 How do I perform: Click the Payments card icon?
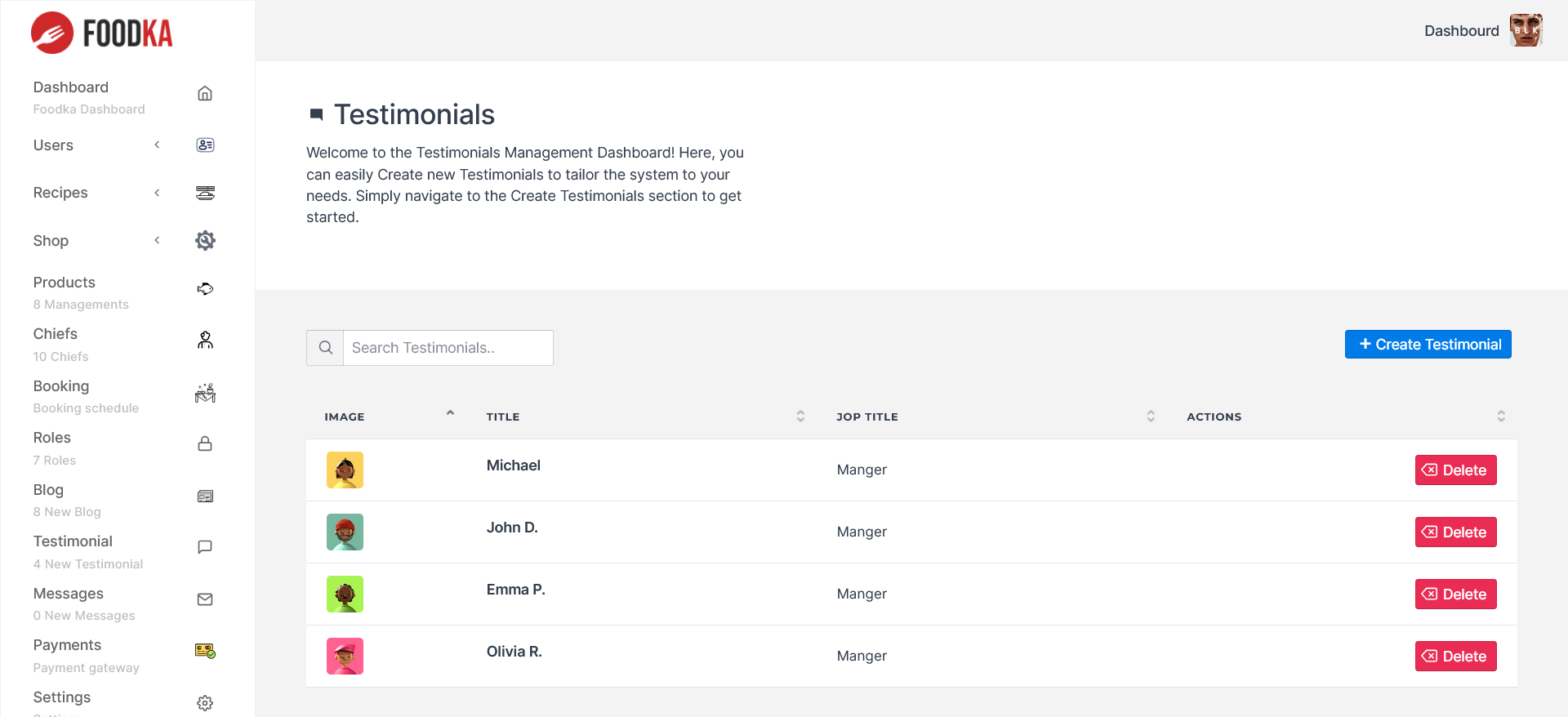(x=205, y=651)
